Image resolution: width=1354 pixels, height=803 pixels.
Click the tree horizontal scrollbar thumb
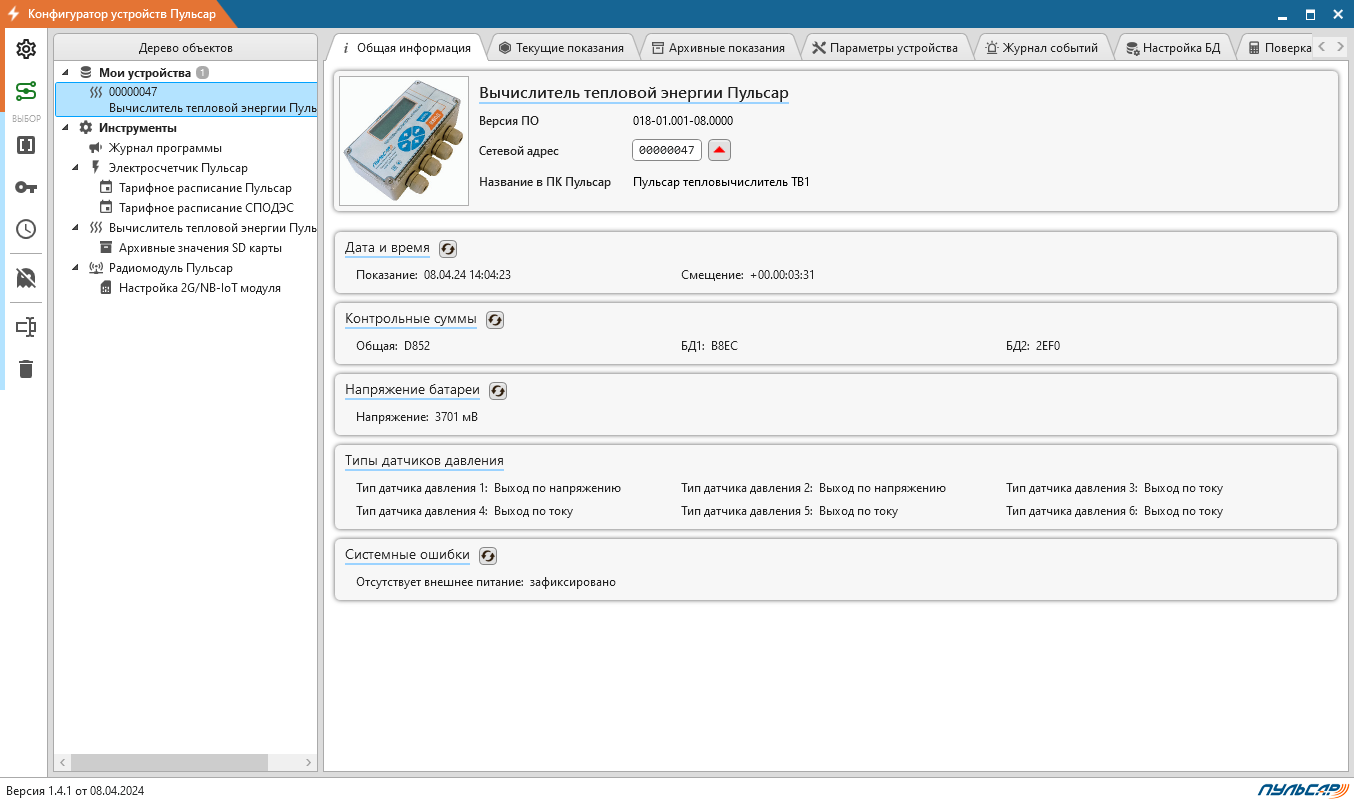[x=170, y=763]
